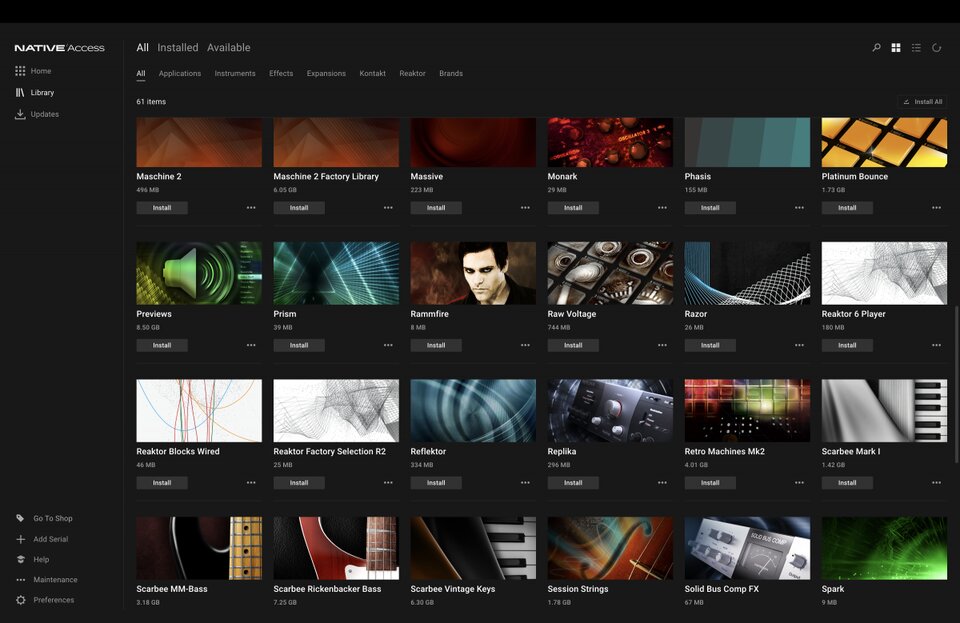
Task: Click the Maschine 2 product thumbnail
Action: tap(198, 140)
